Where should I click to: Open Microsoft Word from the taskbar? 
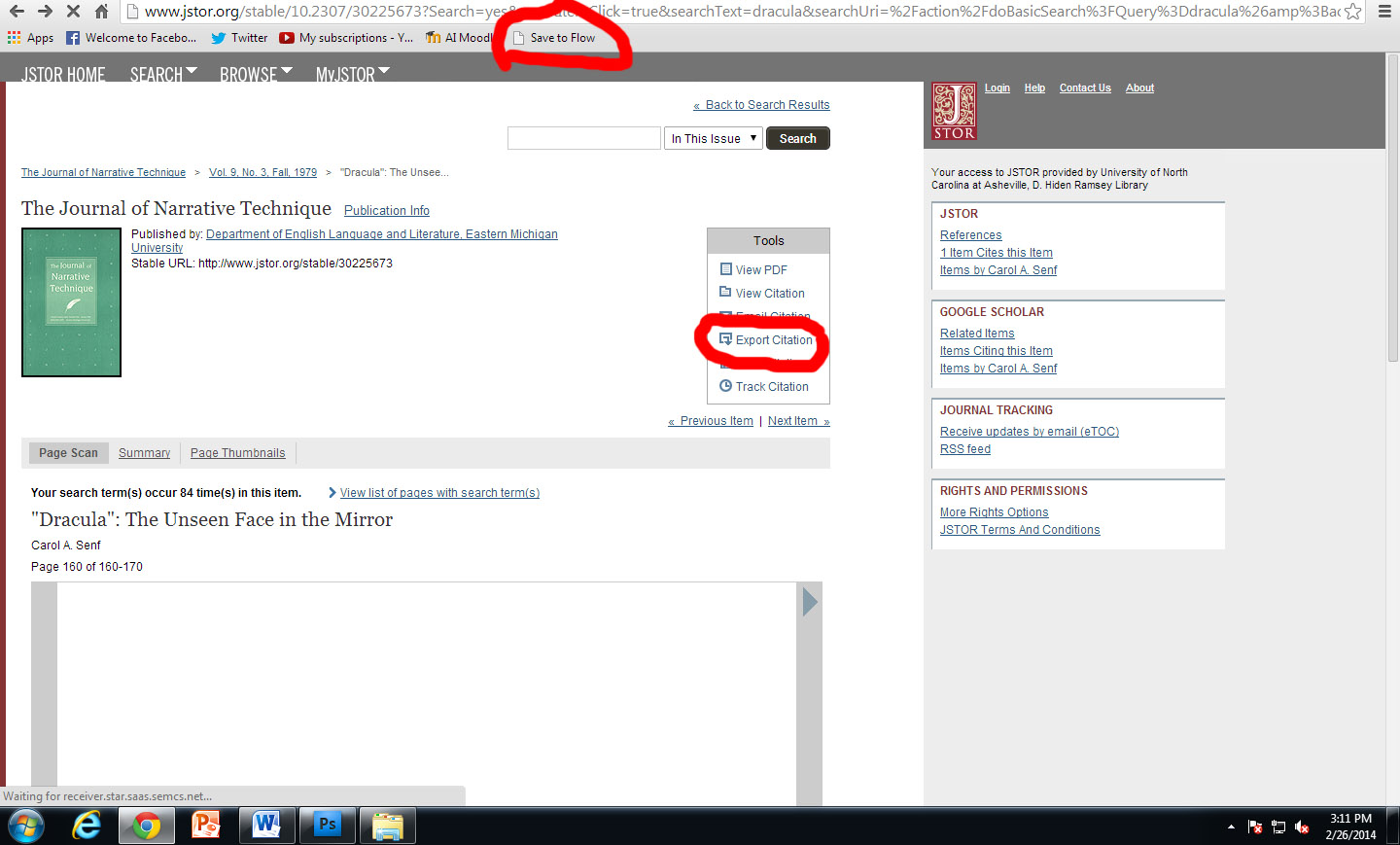point(266,826)
